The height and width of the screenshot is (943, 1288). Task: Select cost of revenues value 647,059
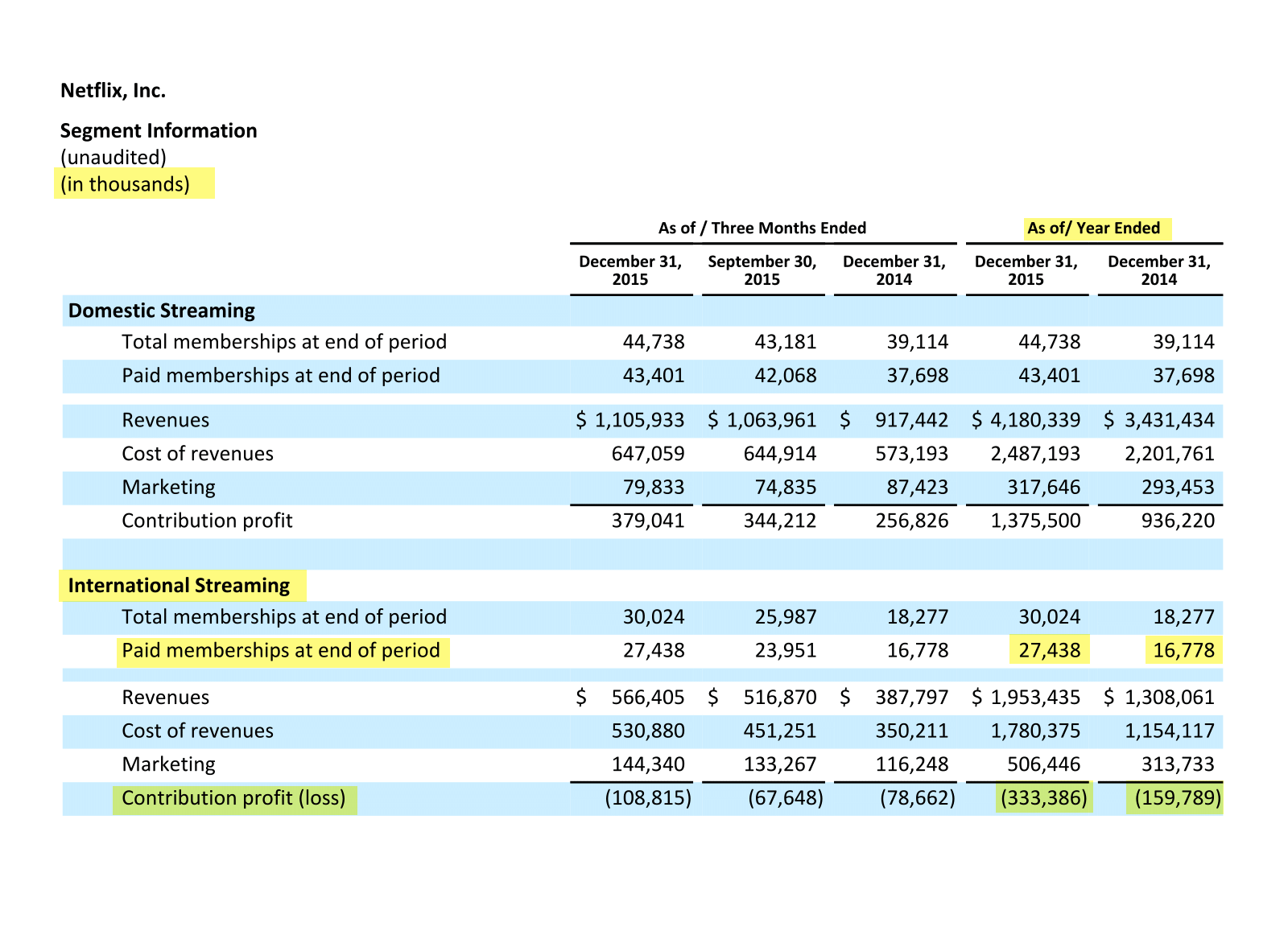pos(648,454)
